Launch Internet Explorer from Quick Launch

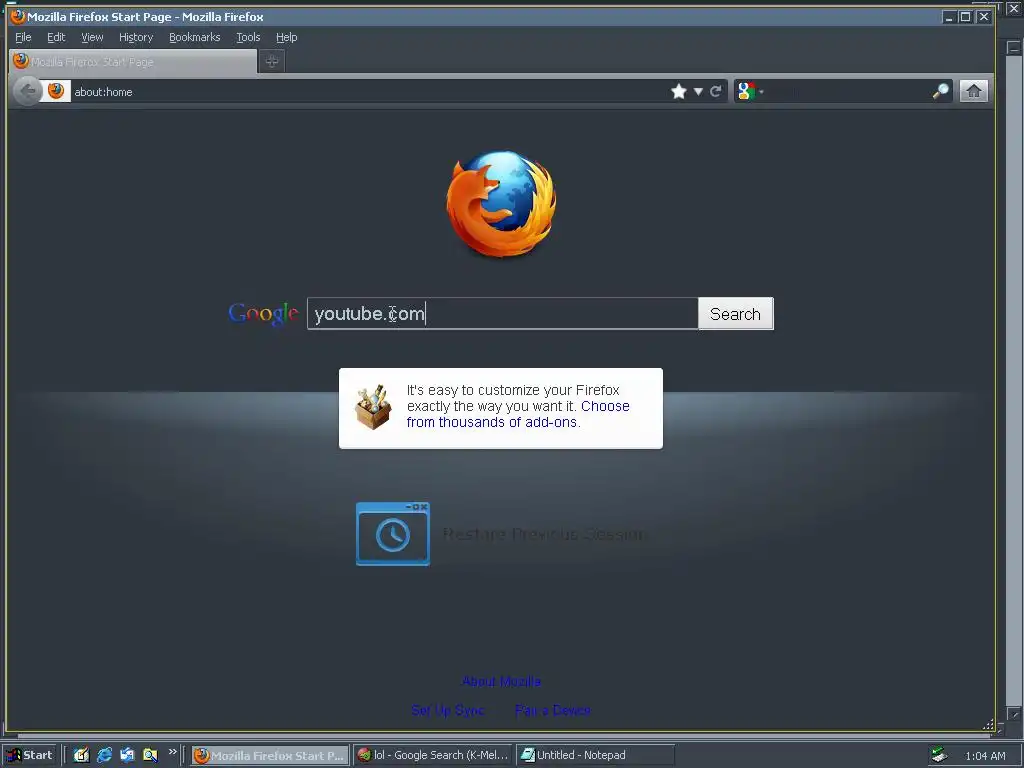point(104,755)
